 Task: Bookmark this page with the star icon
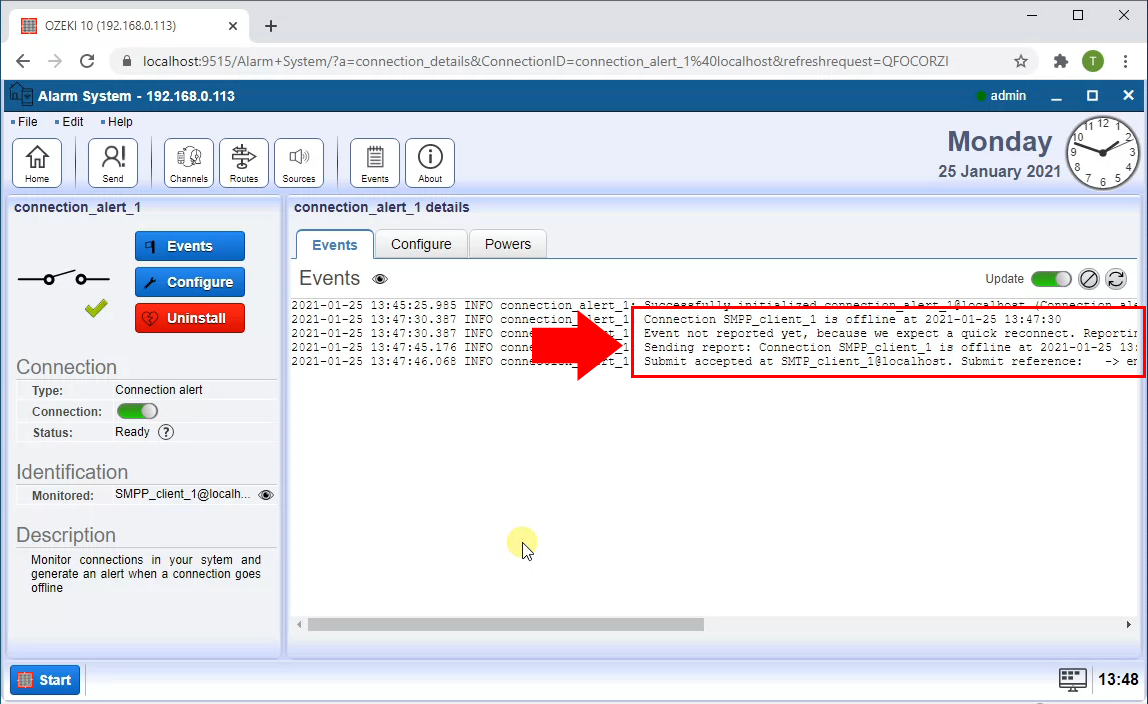1021,61
